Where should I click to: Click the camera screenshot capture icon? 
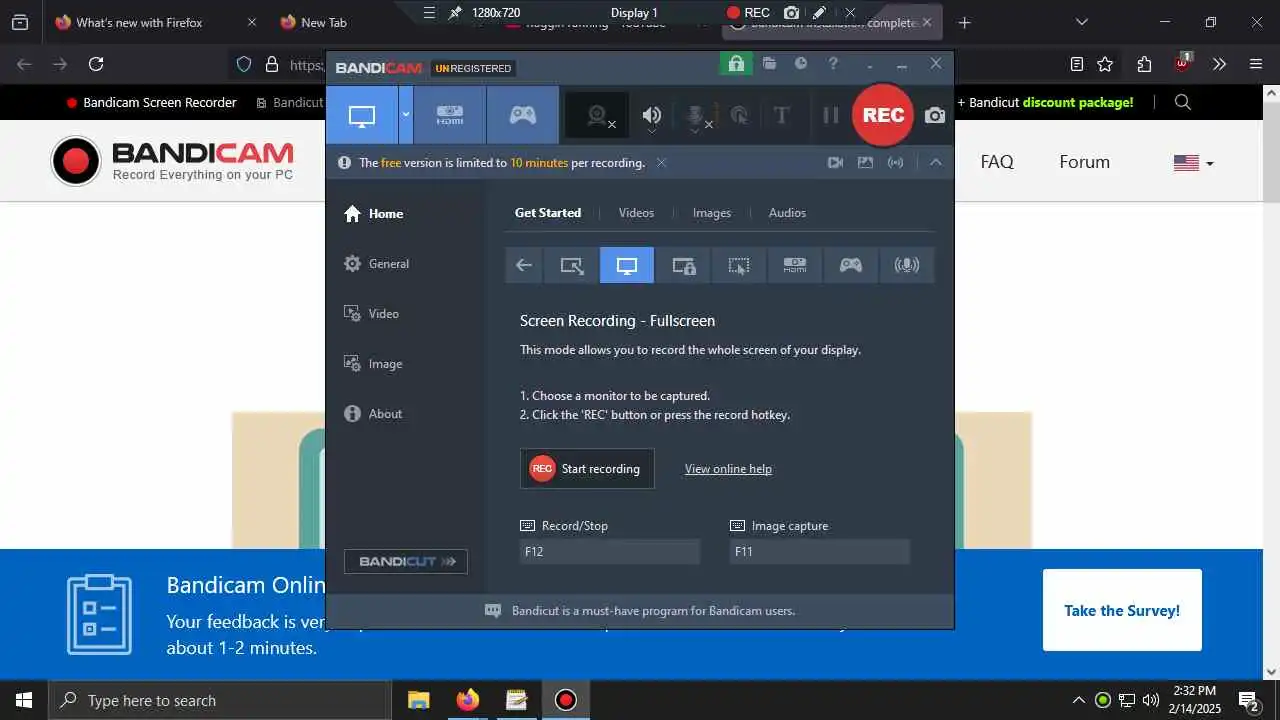935,115
